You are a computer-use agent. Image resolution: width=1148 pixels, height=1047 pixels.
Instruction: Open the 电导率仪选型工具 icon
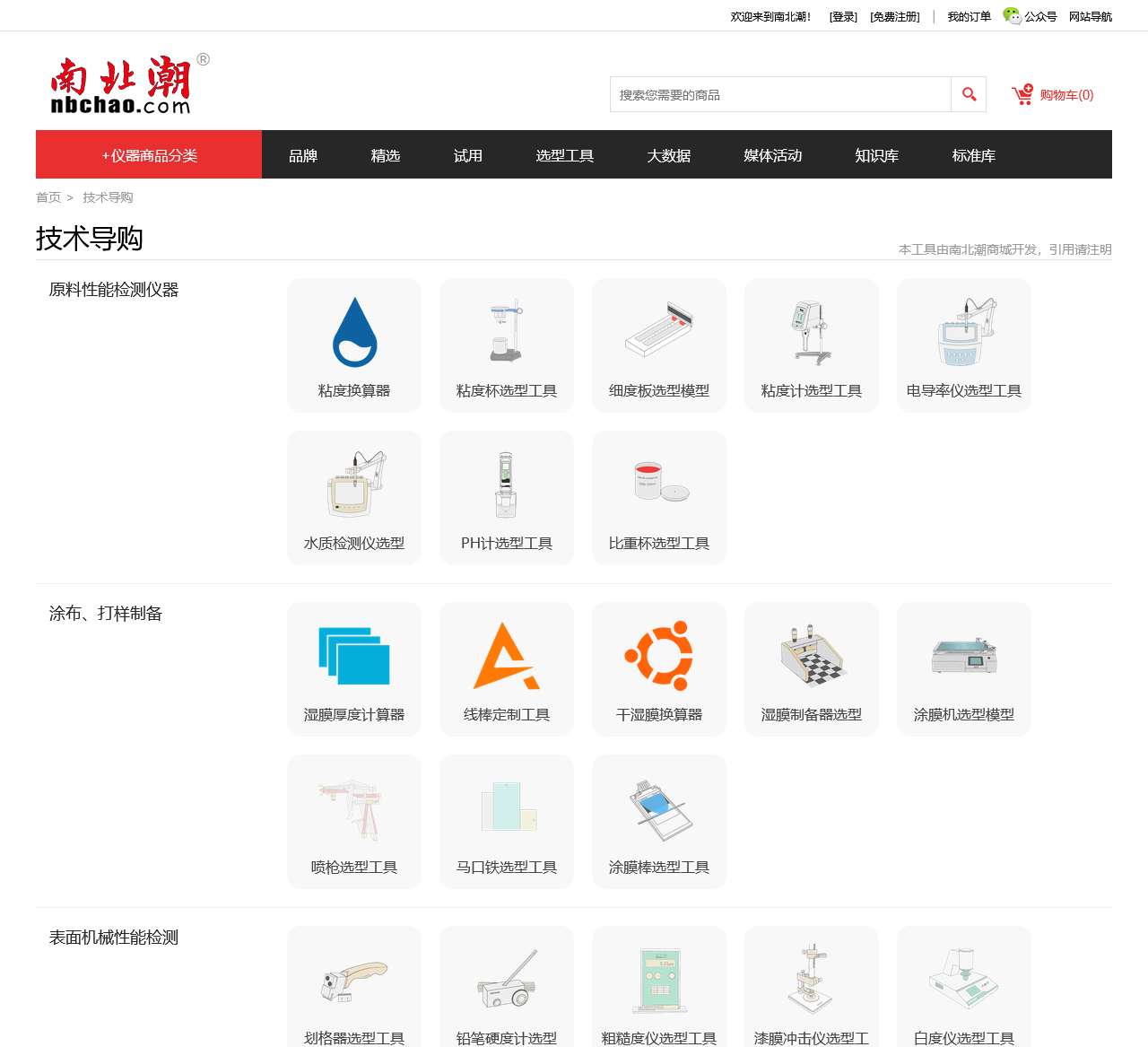(x=964, y=332)
